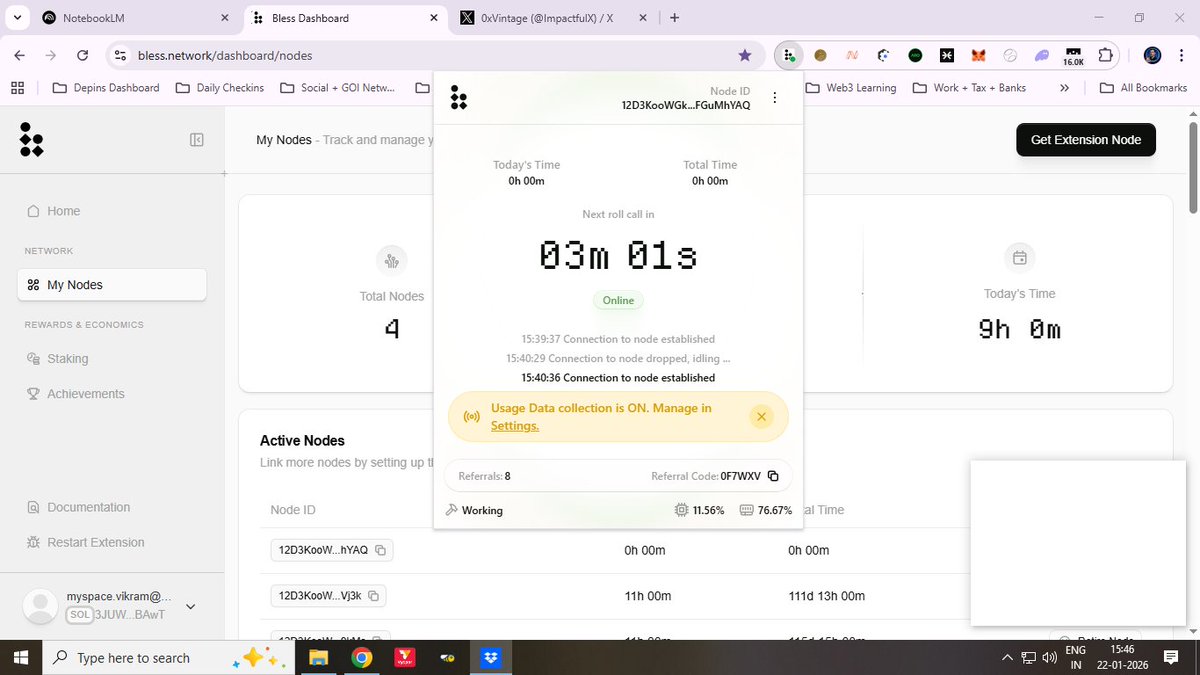
Task: Click the Online status badge
Action: tap(618, 300)
